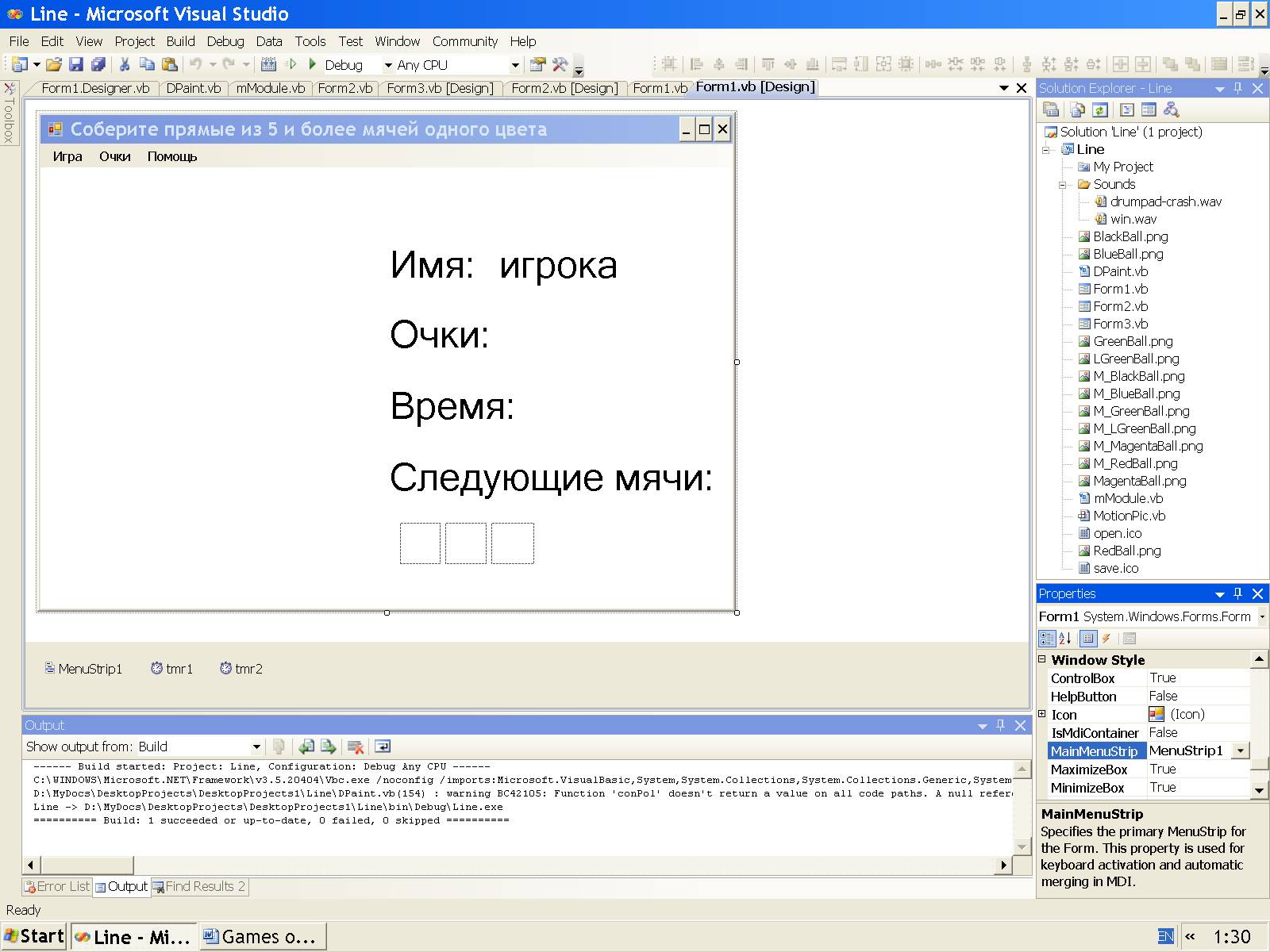Click Clear All icon in Output toolbar

point(356,747)
